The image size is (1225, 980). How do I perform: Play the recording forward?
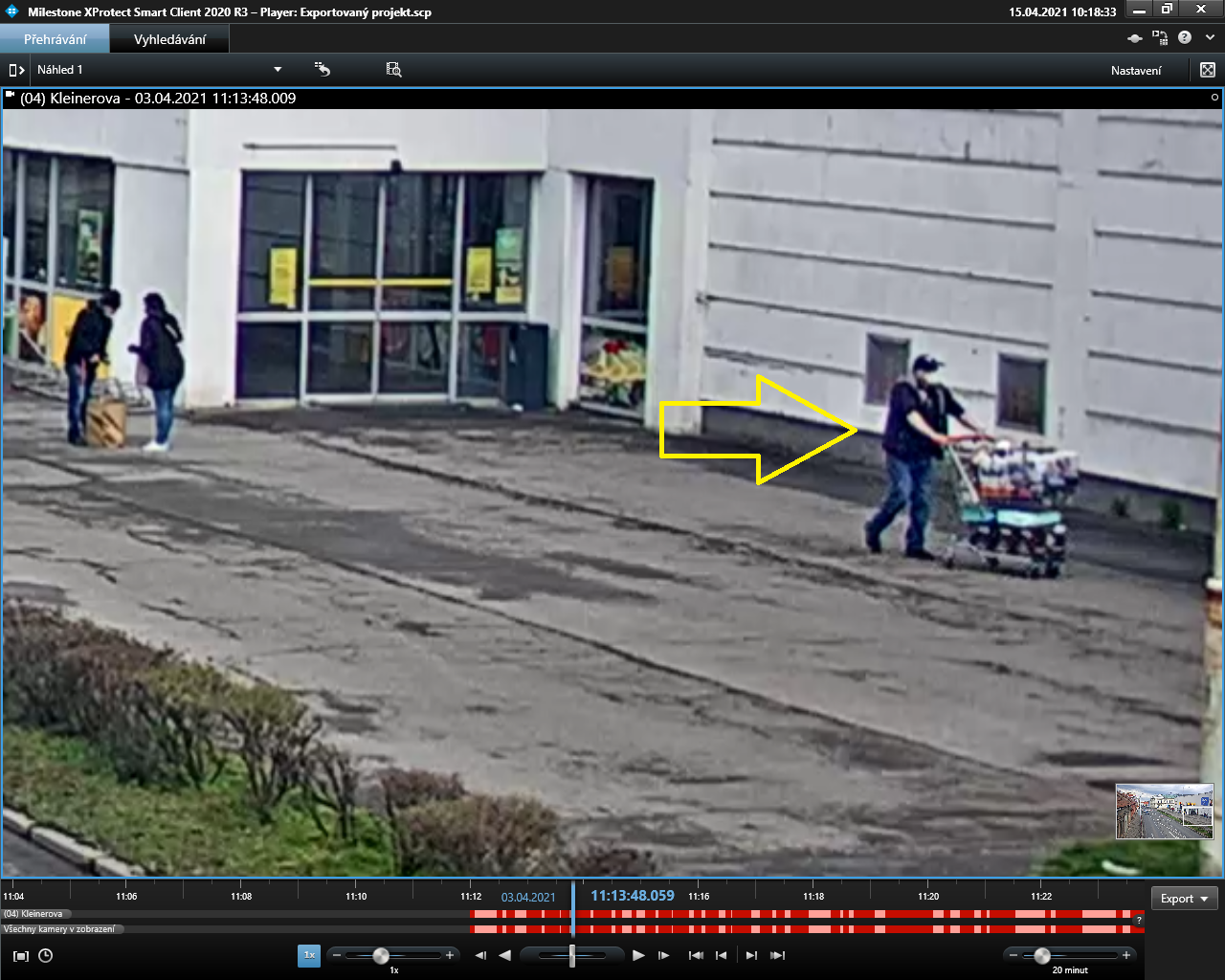pos(638,955)
